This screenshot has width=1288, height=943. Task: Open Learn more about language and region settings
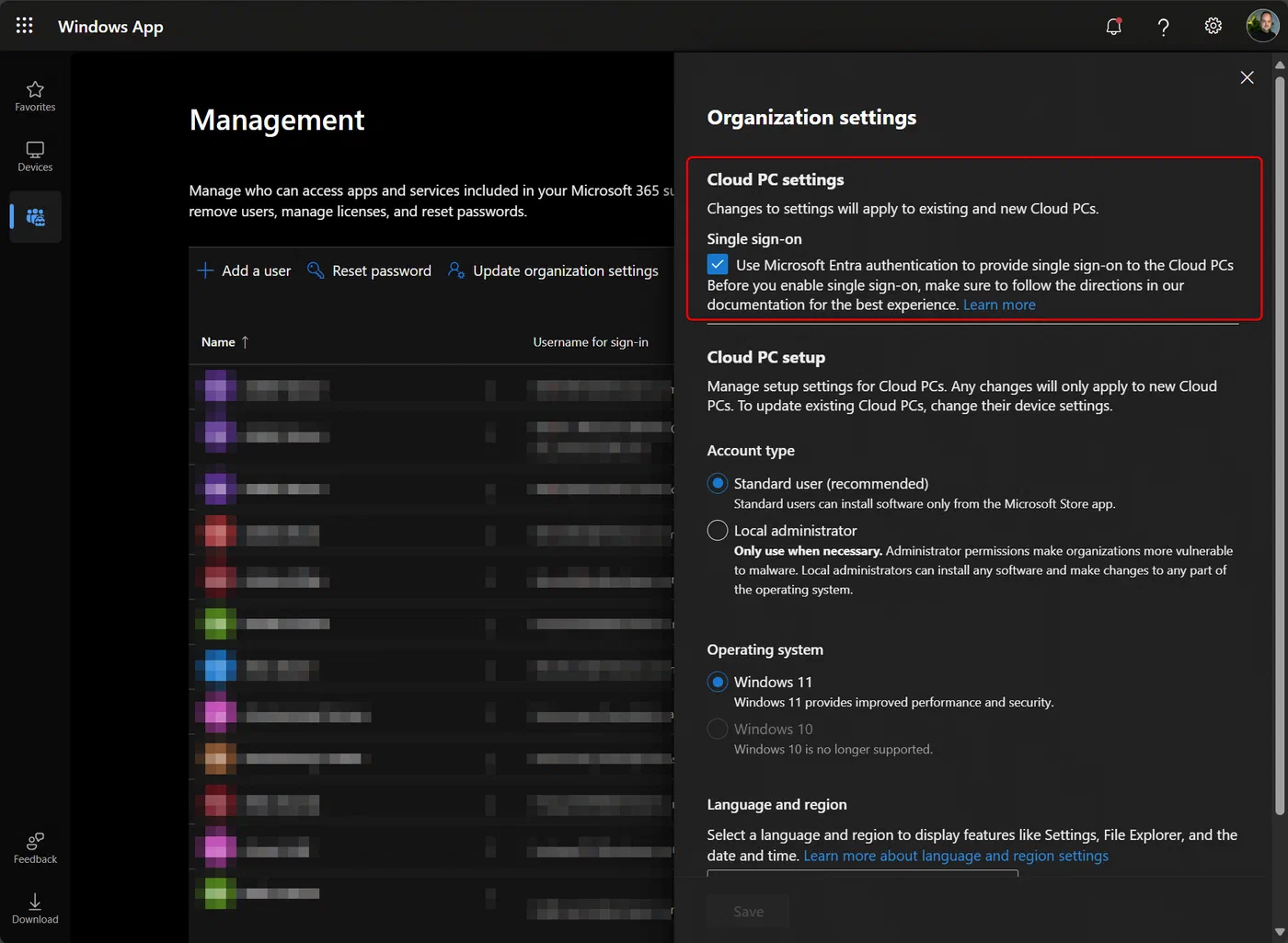click(x=956, y=856)
